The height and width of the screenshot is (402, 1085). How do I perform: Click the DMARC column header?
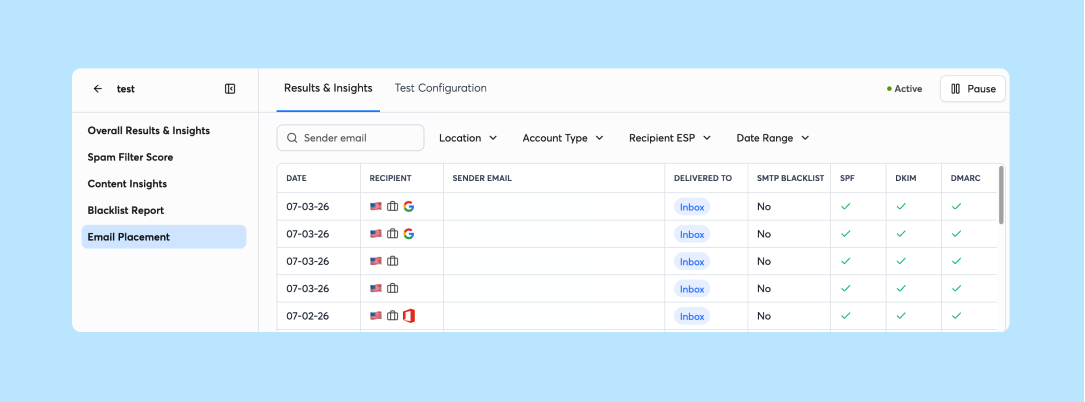click(x=965, y=179)
